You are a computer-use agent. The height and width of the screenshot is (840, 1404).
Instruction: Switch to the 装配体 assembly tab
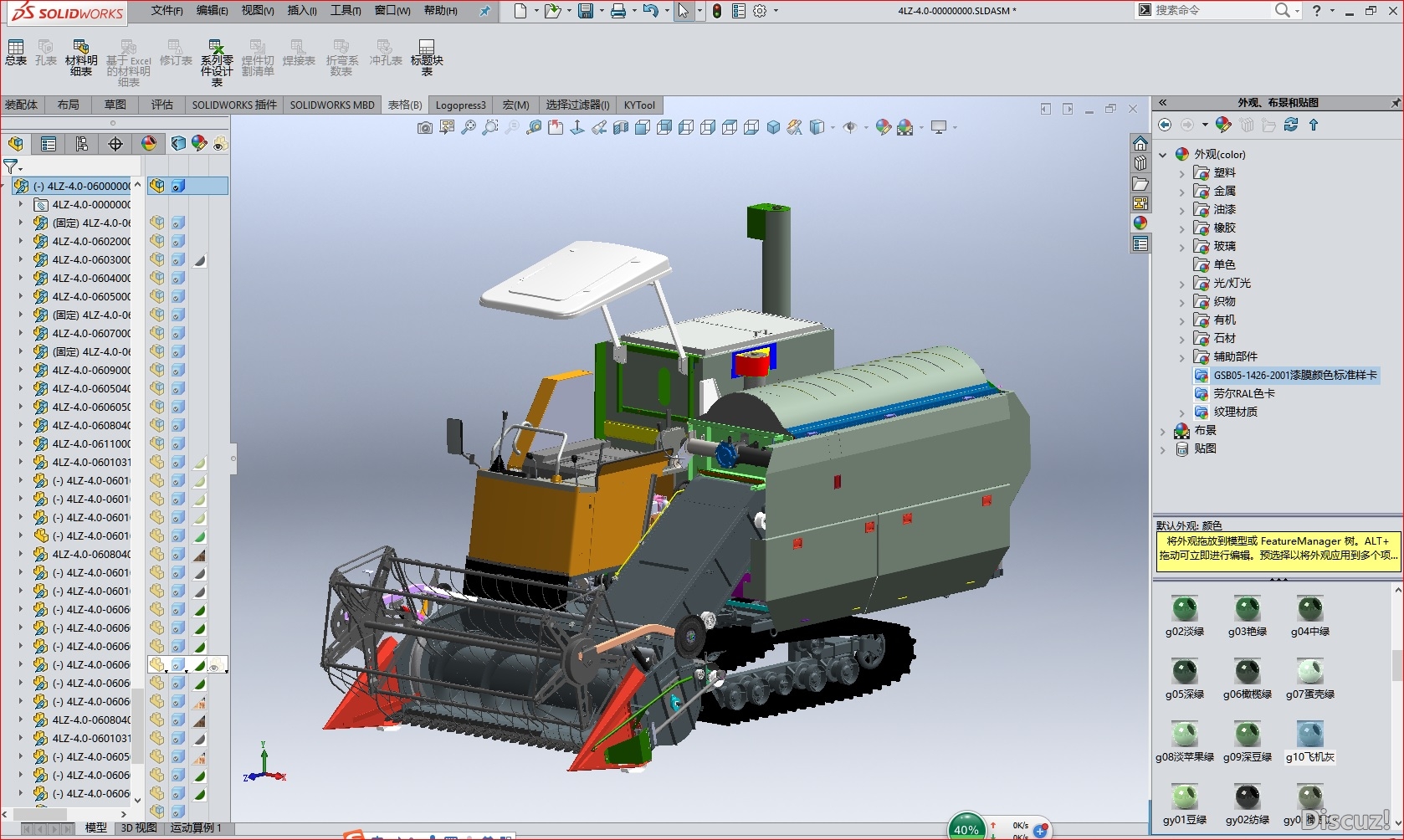coord(21,105)
